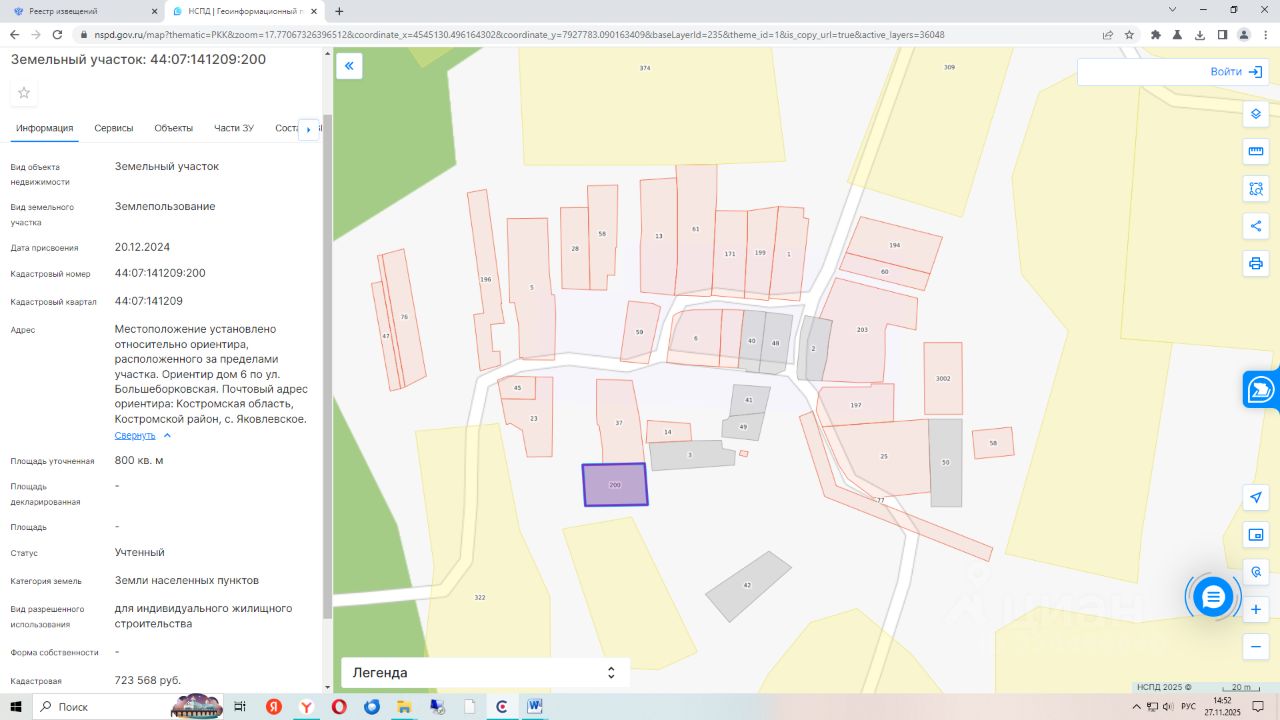Screen dimensions: 1280x720
Task: Collapse the info side panel
Action: point(349,66)
